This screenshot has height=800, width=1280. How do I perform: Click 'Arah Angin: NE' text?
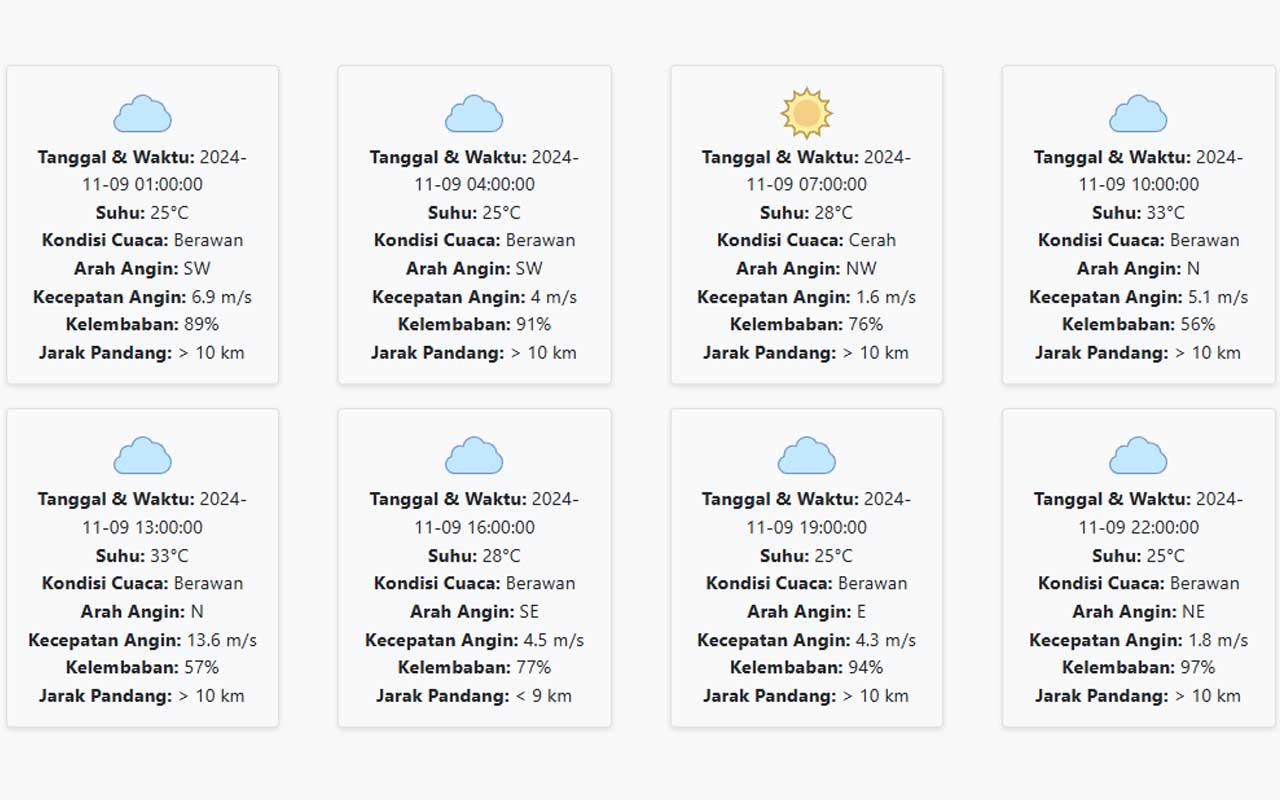[x=1138, y=611]
